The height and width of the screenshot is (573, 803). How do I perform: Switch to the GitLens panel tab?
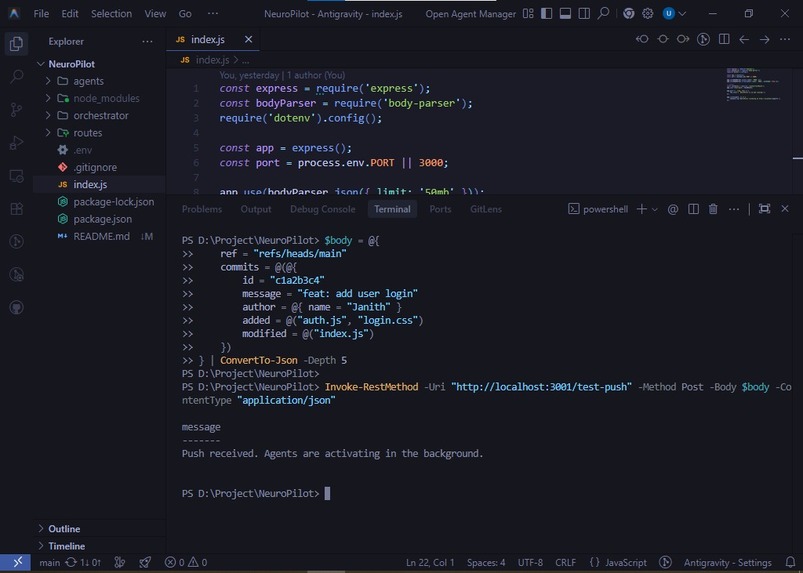tap(485, 209)
